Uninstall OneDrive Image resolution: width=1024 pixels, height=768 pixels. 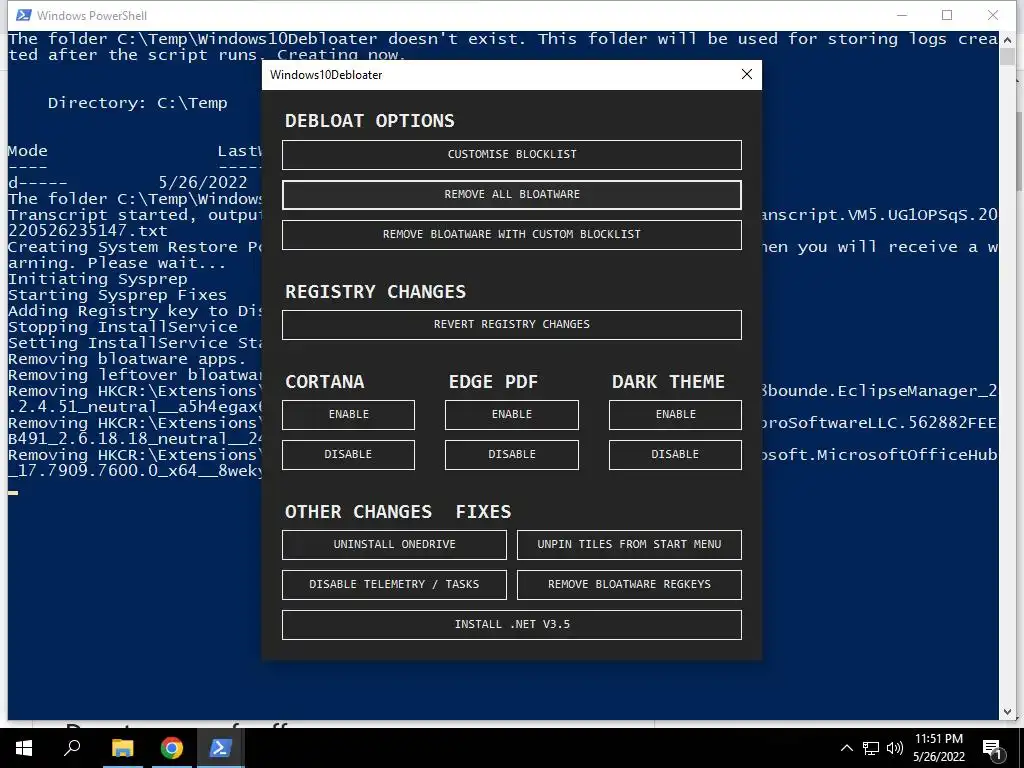coord(394,545)
